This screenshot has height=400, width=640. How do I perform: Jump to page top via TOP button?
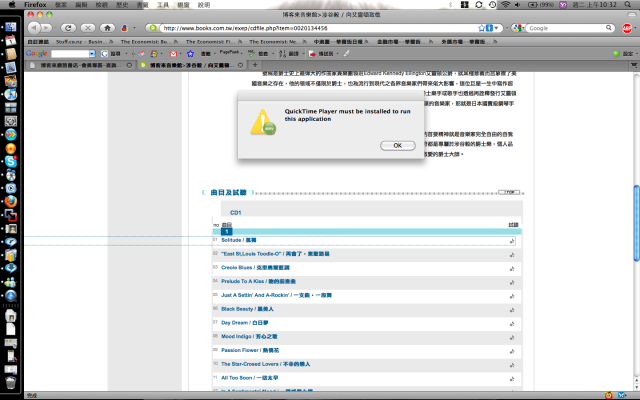pos(509,192)
